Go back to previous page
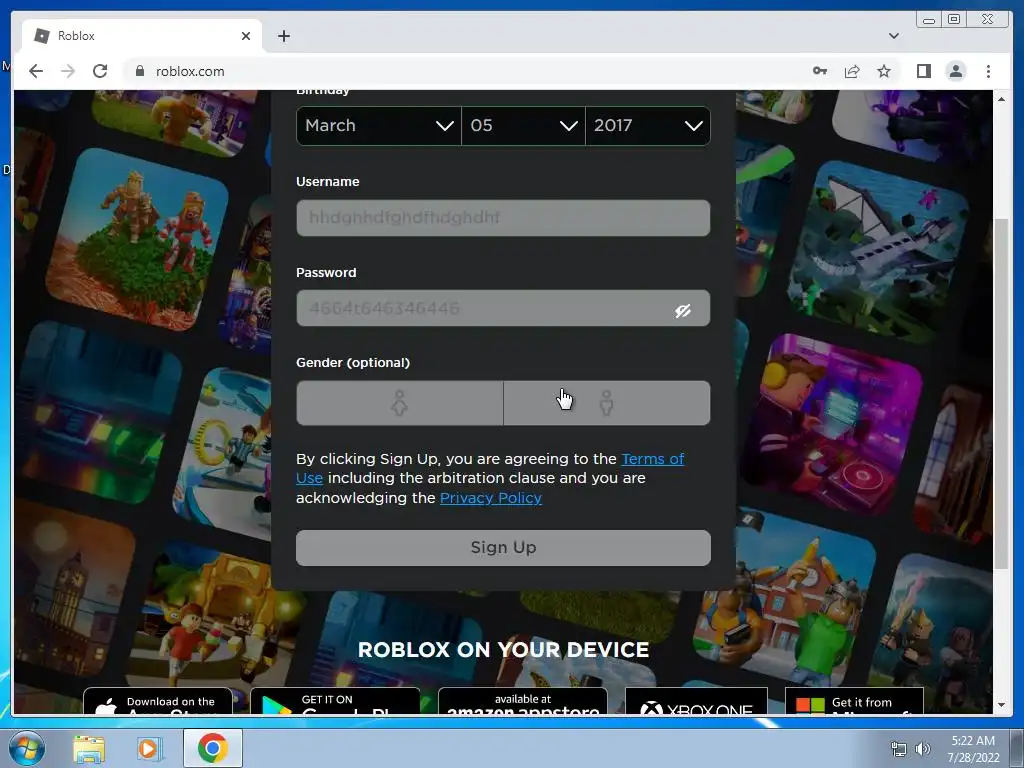Viewport: 1024px width, 768px height. (36, 71)
